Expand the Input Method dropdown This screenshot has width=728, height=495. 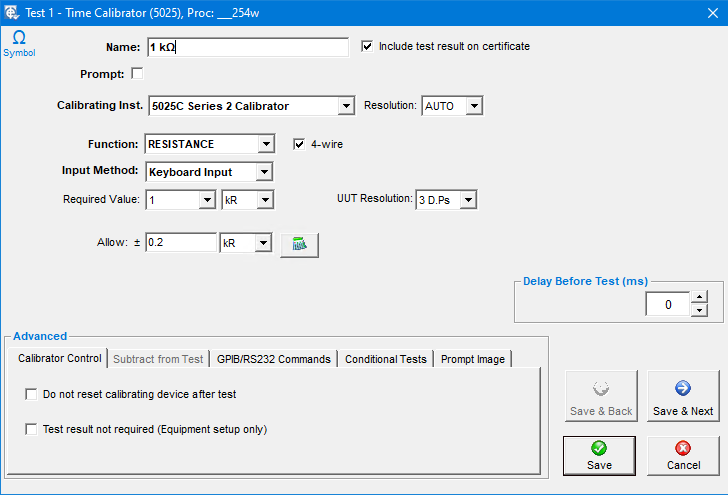[x=264, y=172]
